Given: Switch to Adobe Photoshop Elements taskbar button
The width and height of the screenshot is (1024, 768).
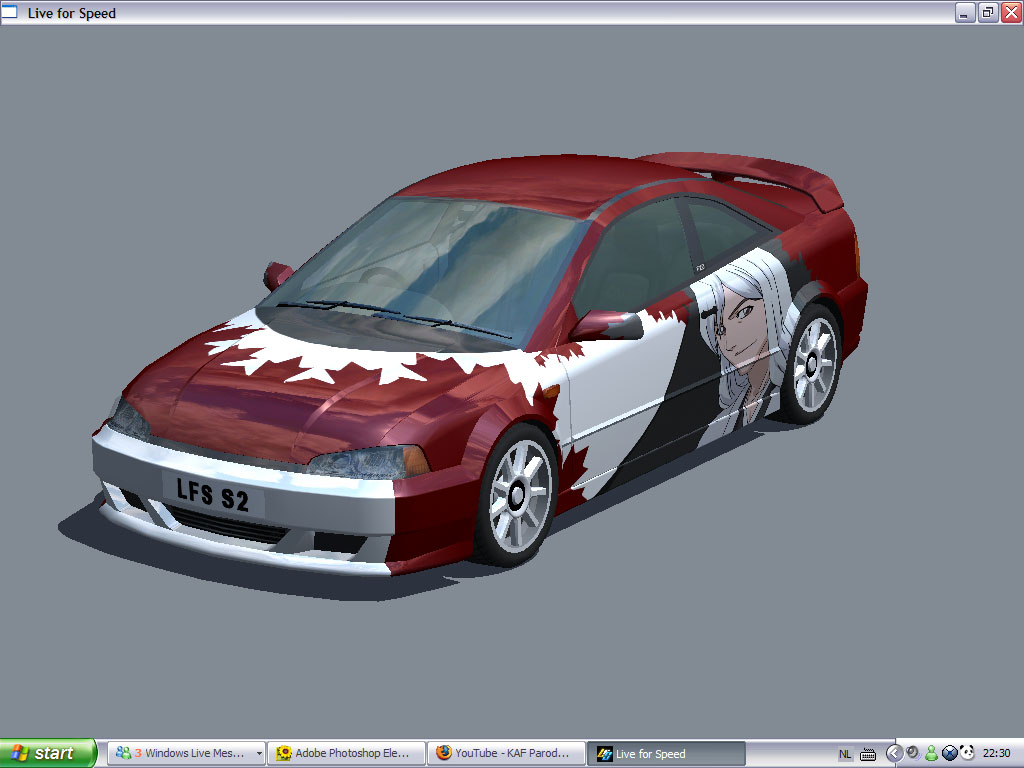Looking at the screenshot, I should 346,753.
